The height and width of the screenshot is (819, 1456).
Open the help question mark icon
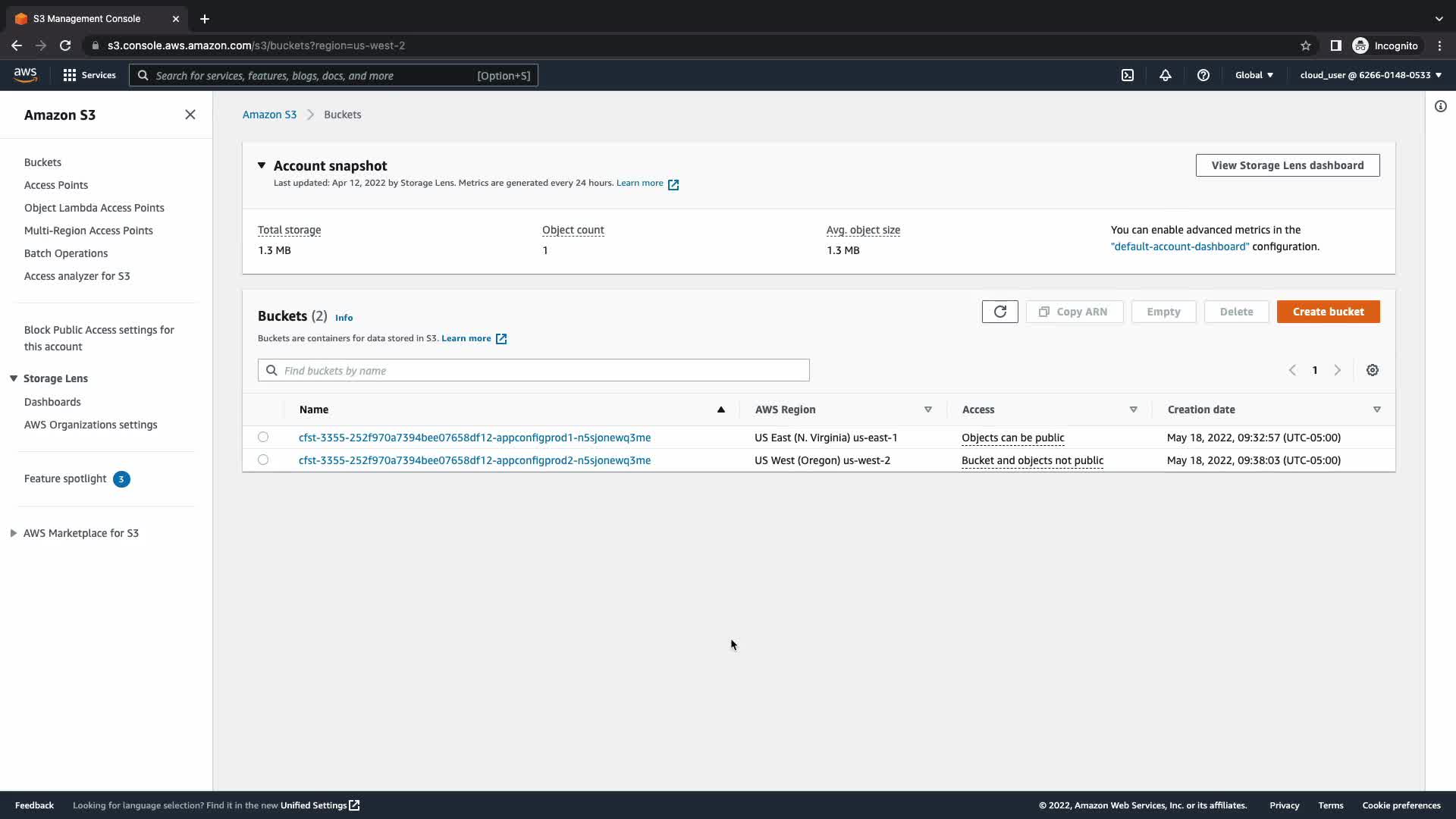click(x=1203, y=75)
